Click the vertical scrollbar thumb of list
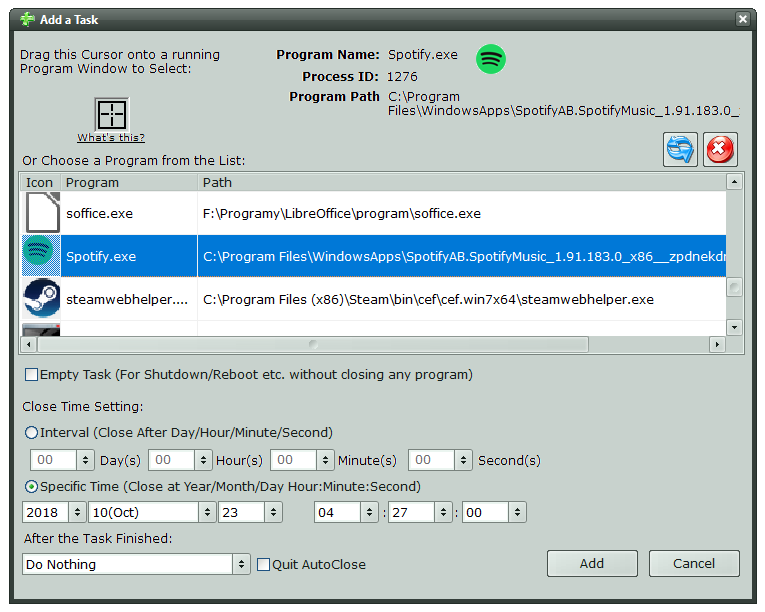Image resolution: width=765 pixels, height=612 pixels. coord(734,288)
